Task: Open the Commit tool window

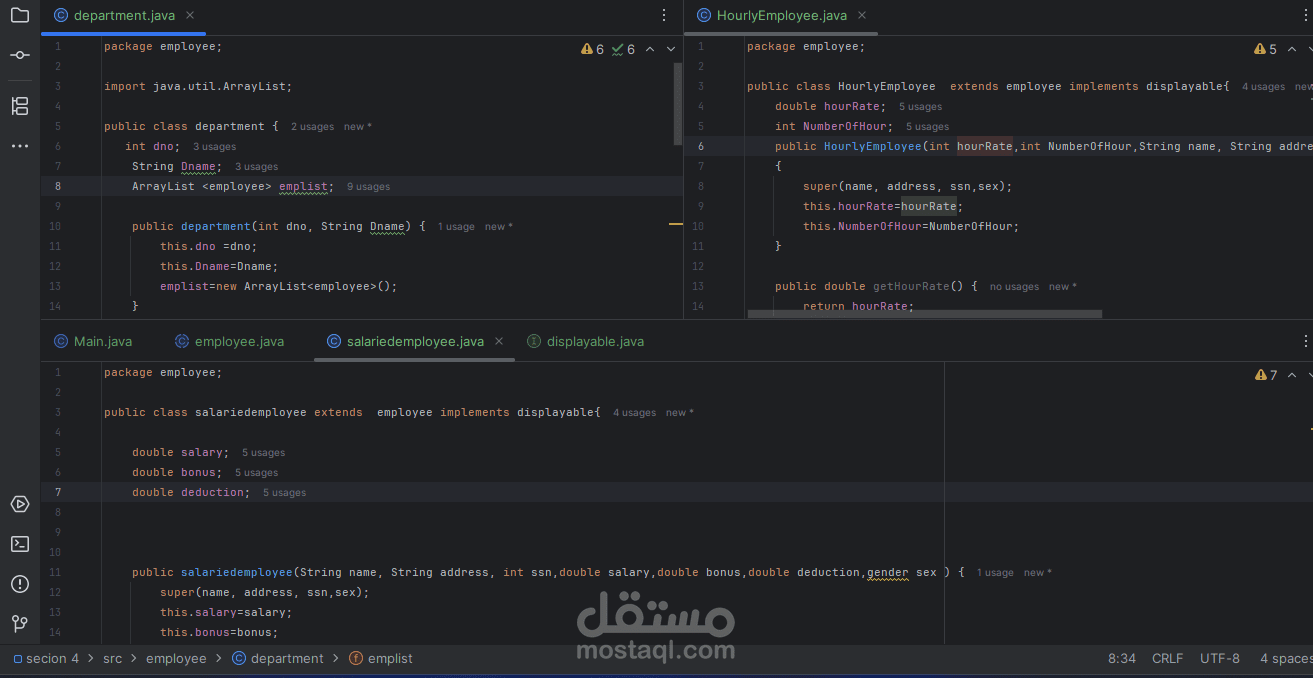Action: 20,56
